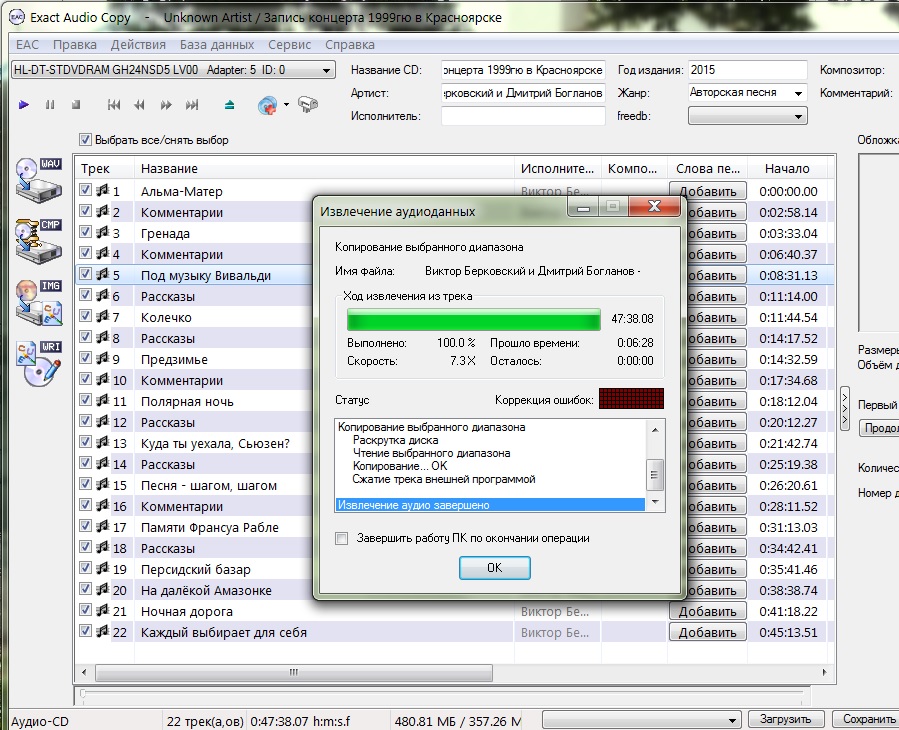Click OK in extraction dialog
This screenshot has height=730, width=899.
click(494, 567)
